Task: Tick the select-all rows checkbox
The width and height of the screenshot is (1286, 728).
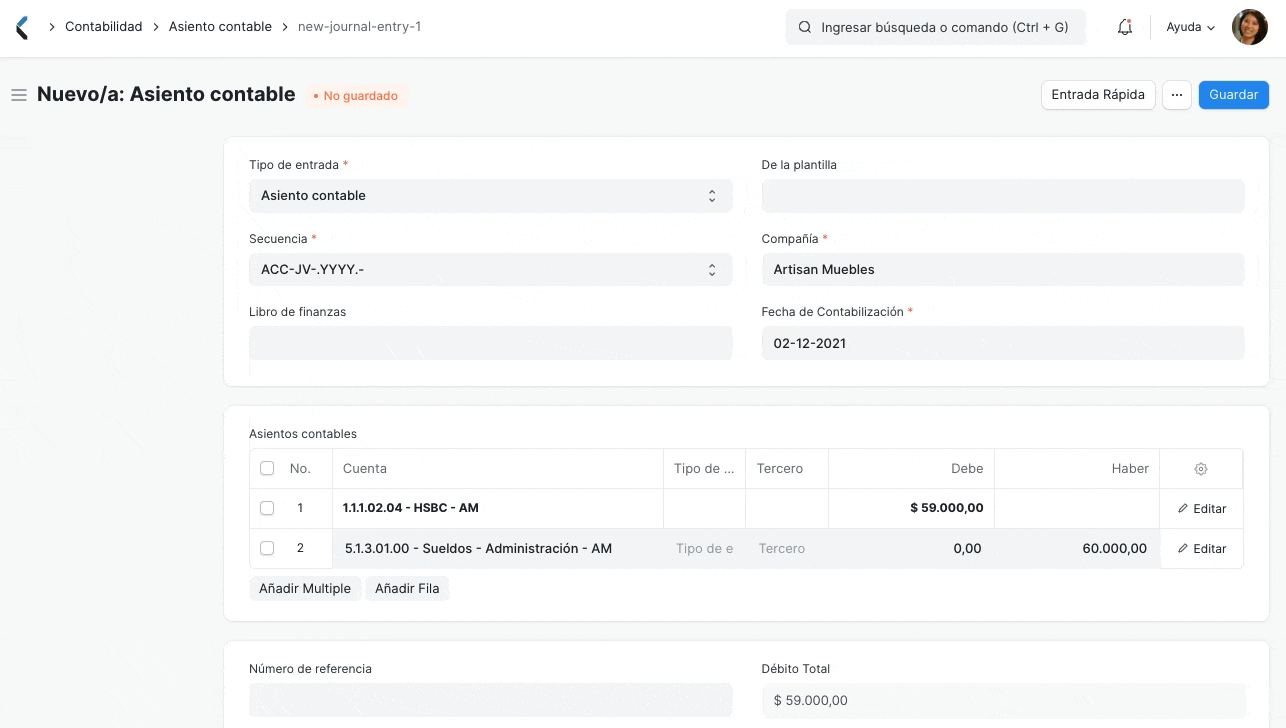Action: pos(267,468)
